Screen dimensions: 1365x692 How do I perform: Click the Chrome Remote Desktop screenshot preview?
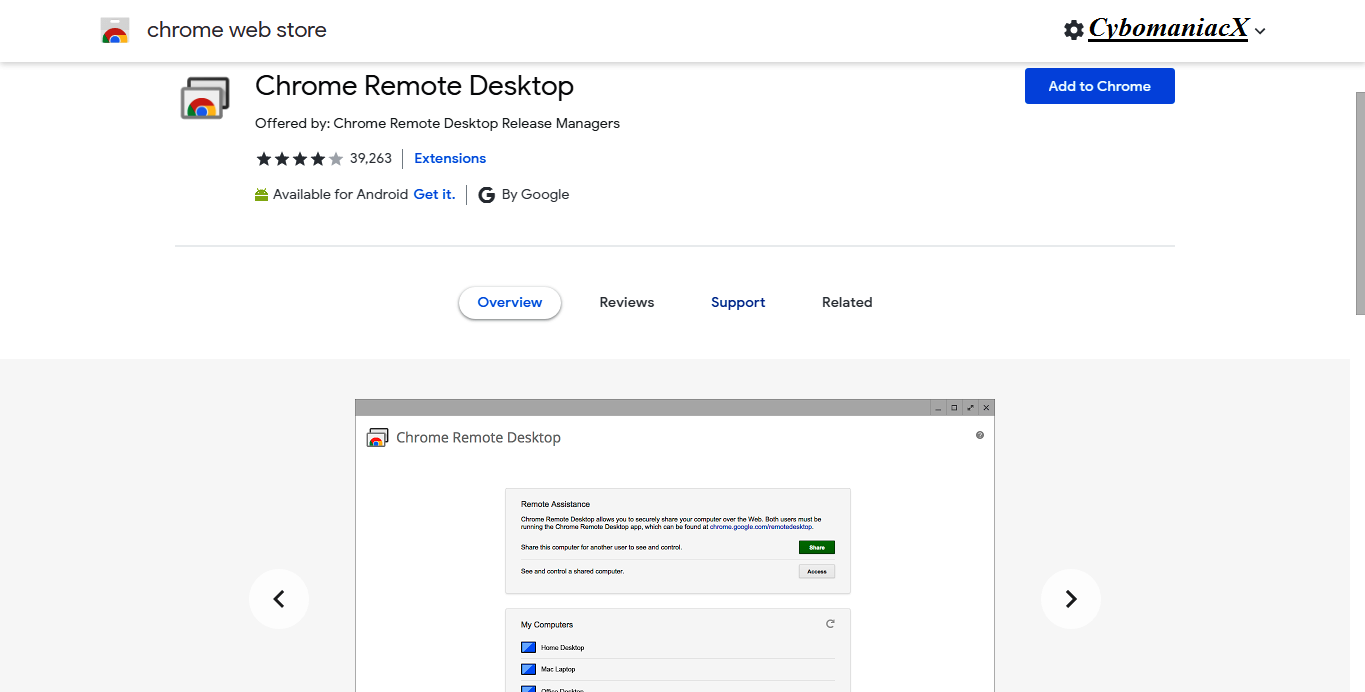tap(675, 546)
